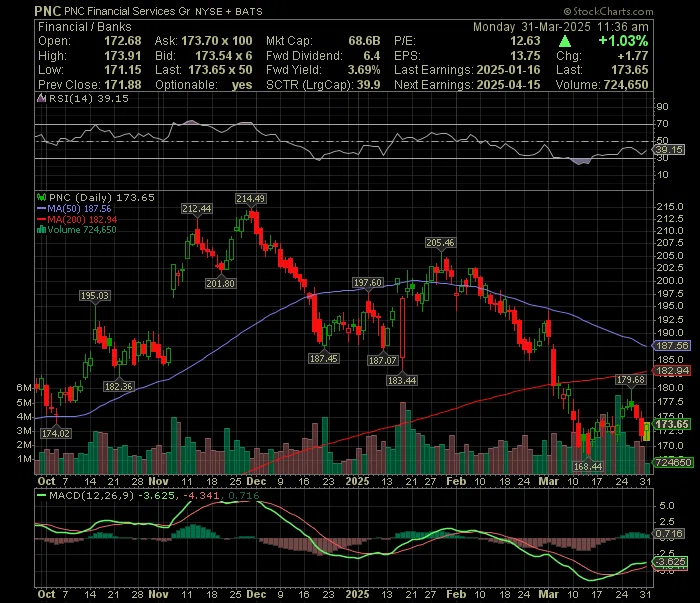Click the 0.716 MACD histogram axis tag
The height and width of the screenshot is (603, 700).
(x=669, y=533)
